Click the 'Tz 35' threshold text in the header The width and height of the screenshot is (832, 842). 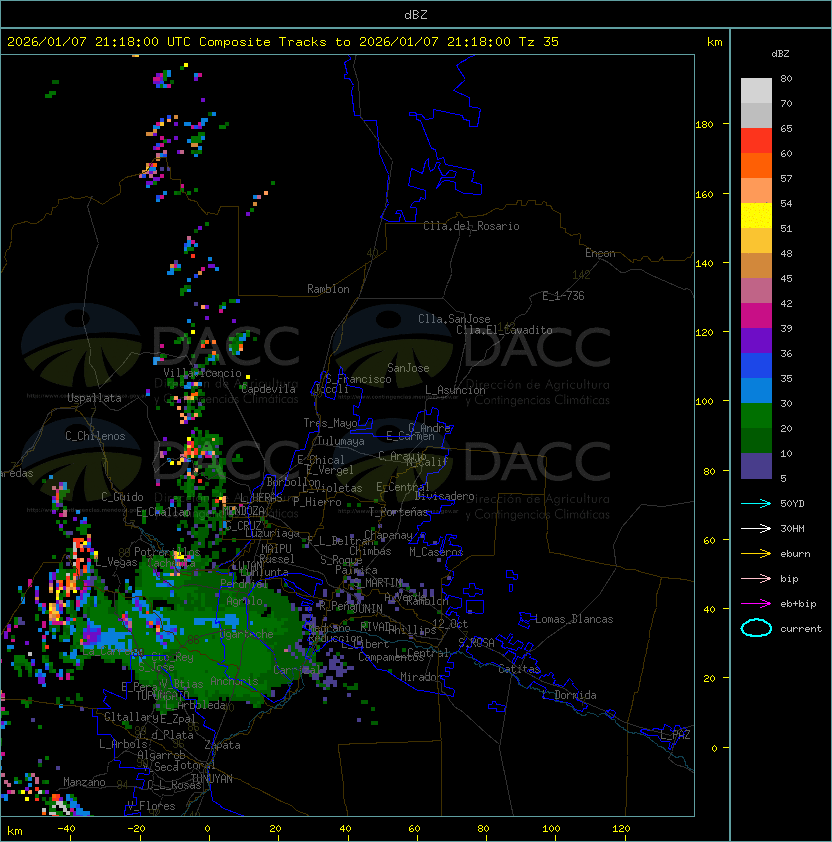point(539,42)
